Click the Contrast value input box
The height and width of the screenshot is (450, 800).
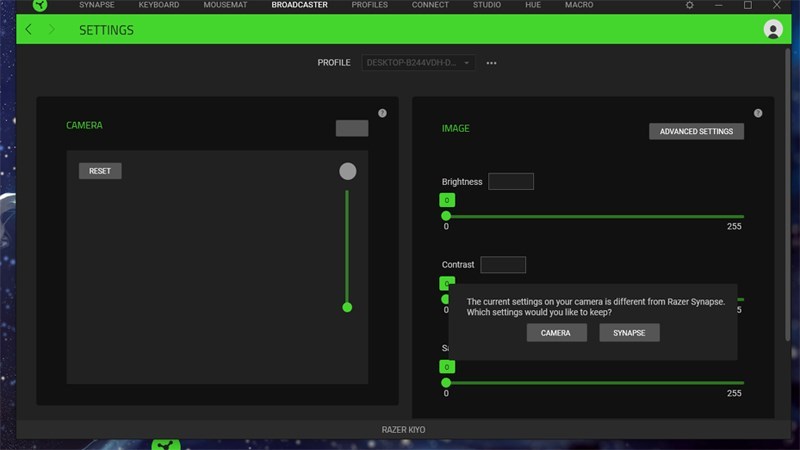[503, 265]
